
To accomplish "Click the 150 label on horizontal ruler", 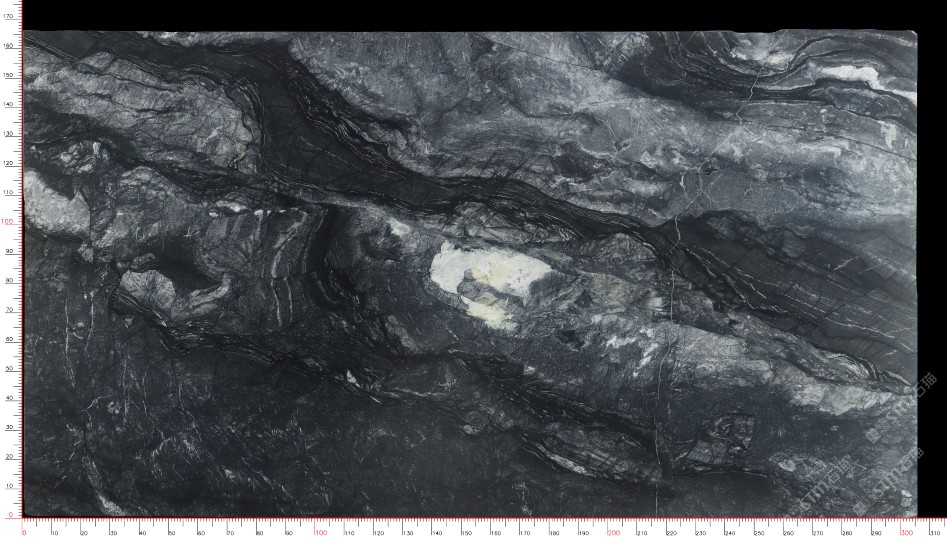I will [x=466, y=533].
